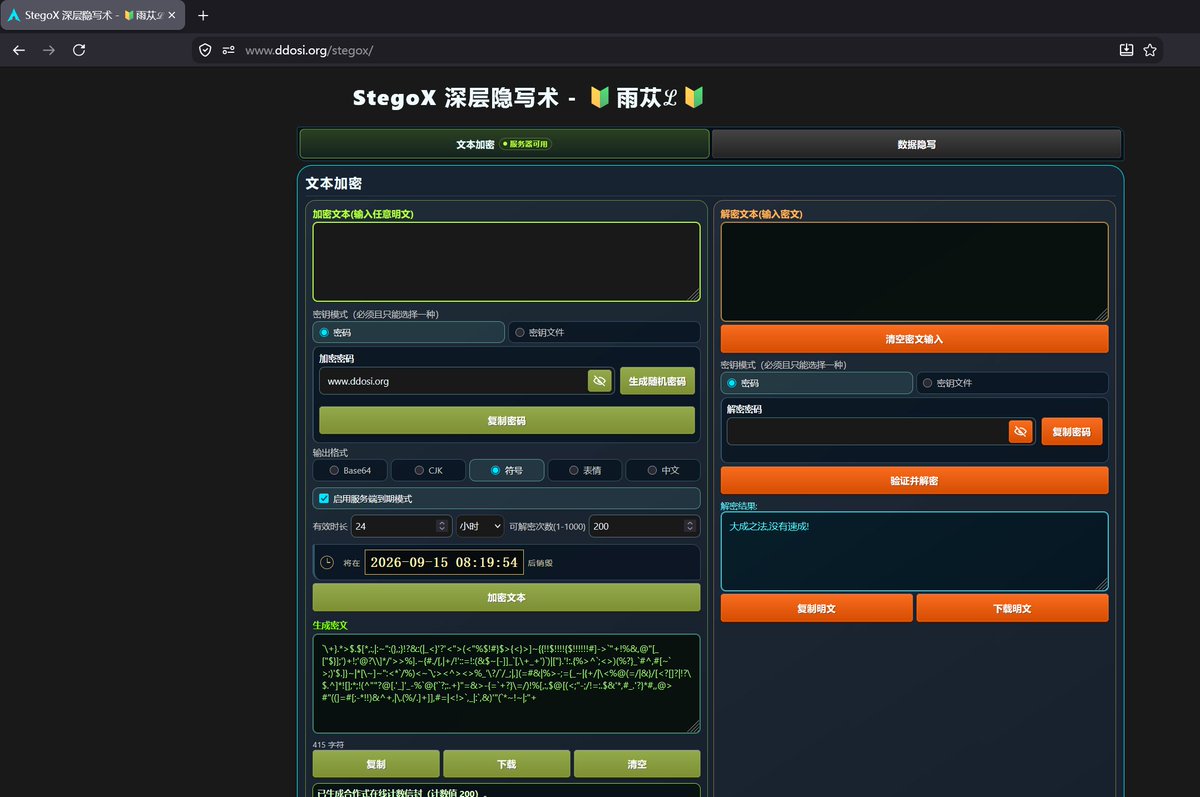The image size is (1200, 797).
Task: Bookmark this page with the star icon
Action: [1150, 50]
